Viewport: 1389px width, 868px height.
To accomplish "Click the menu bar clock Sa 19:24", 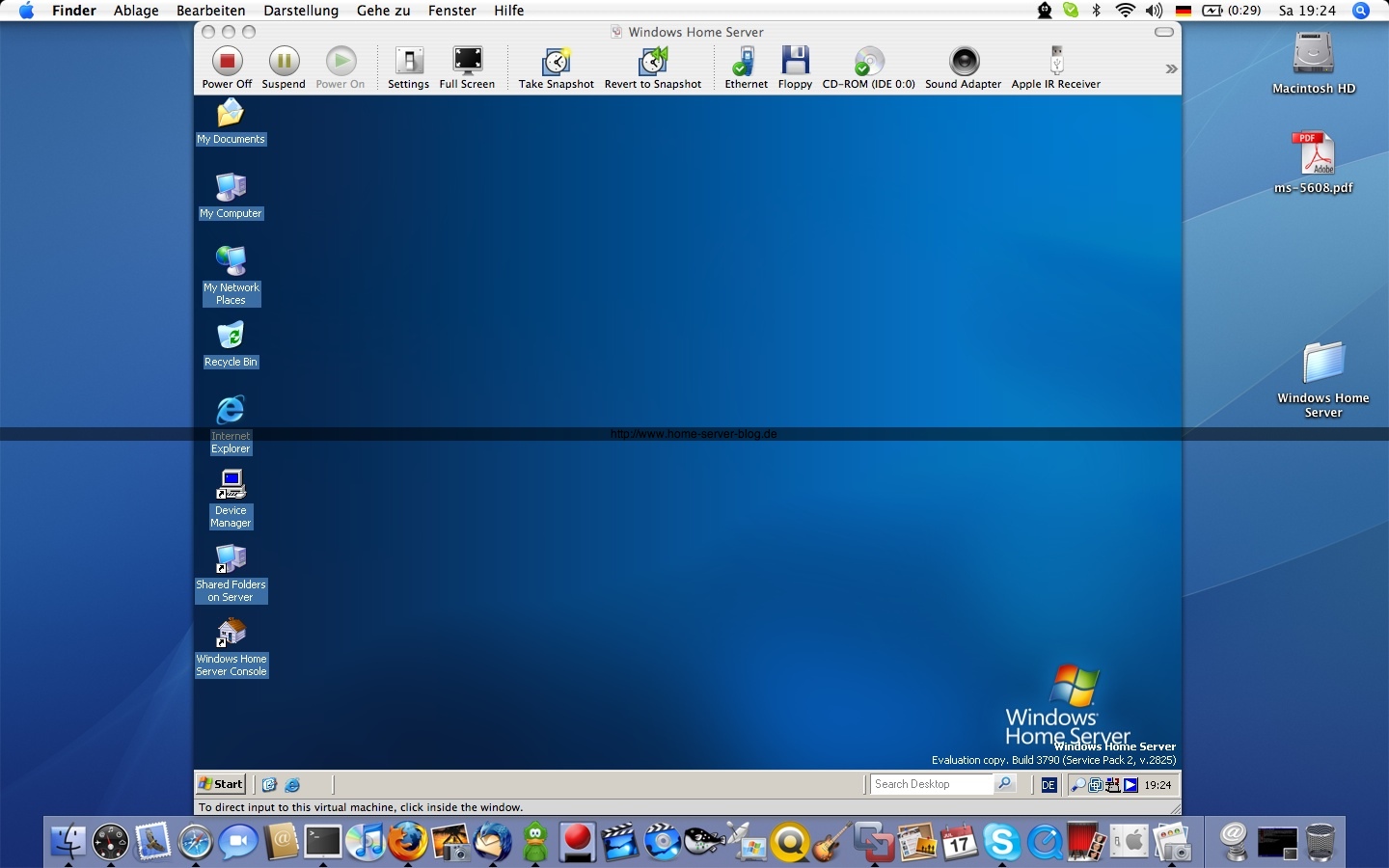I will [1307, 11].
